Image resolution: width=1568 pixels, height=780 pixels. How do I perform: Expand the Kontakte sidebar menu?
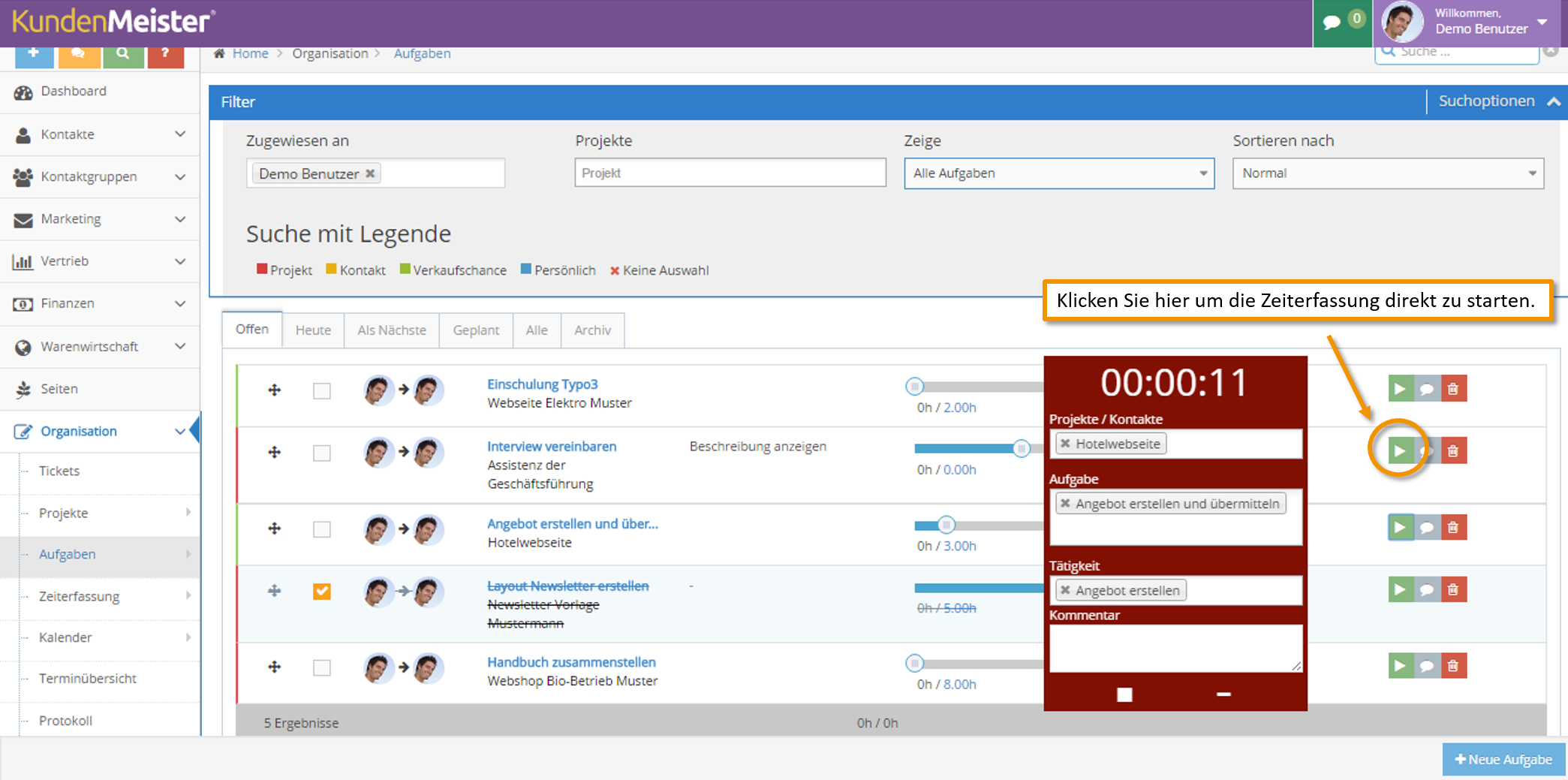point(100,134)
